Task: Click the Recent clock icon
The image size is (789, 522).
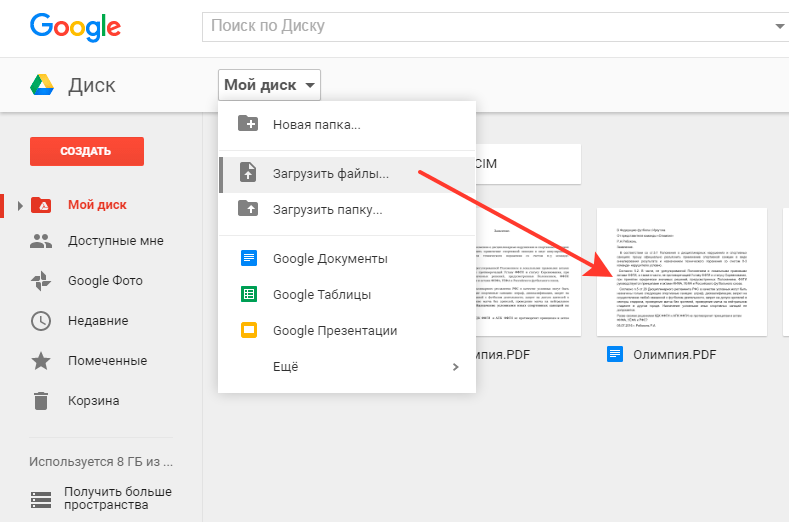Action: click(x=41, y=321)
